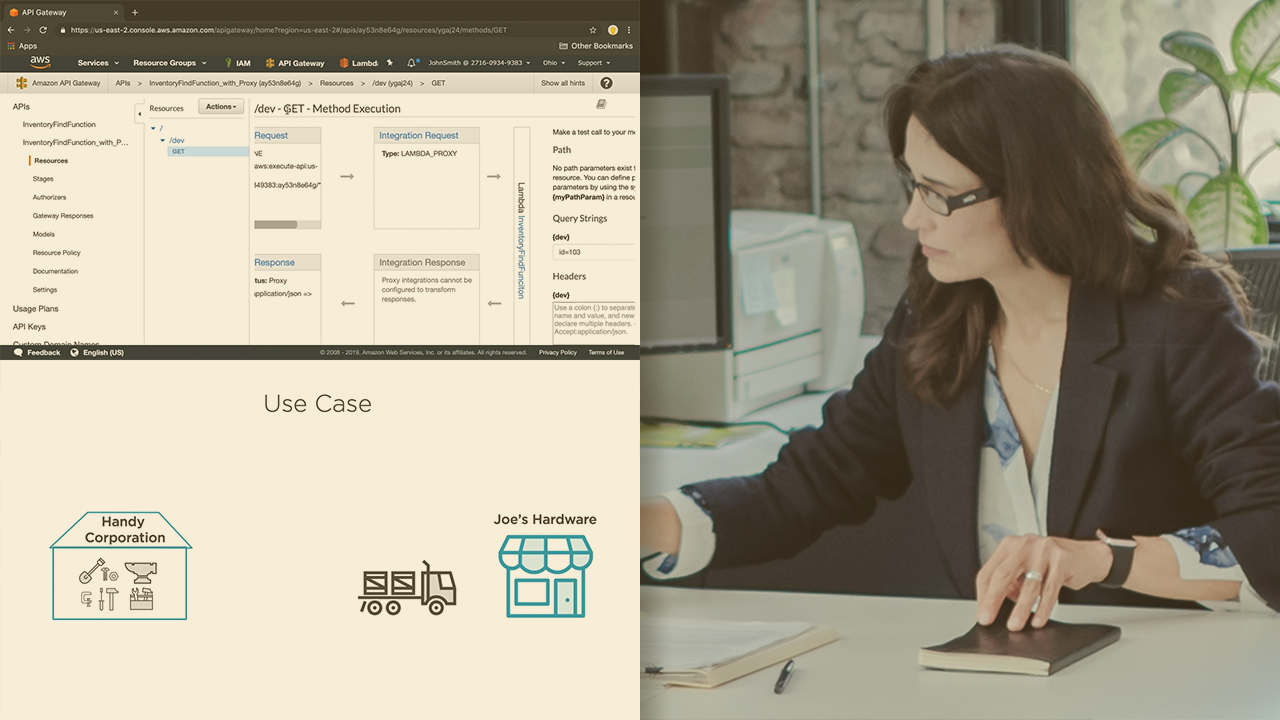
Task: Click the horizontal scrollbar in Method Request box
Action: [x=276, y=224]
